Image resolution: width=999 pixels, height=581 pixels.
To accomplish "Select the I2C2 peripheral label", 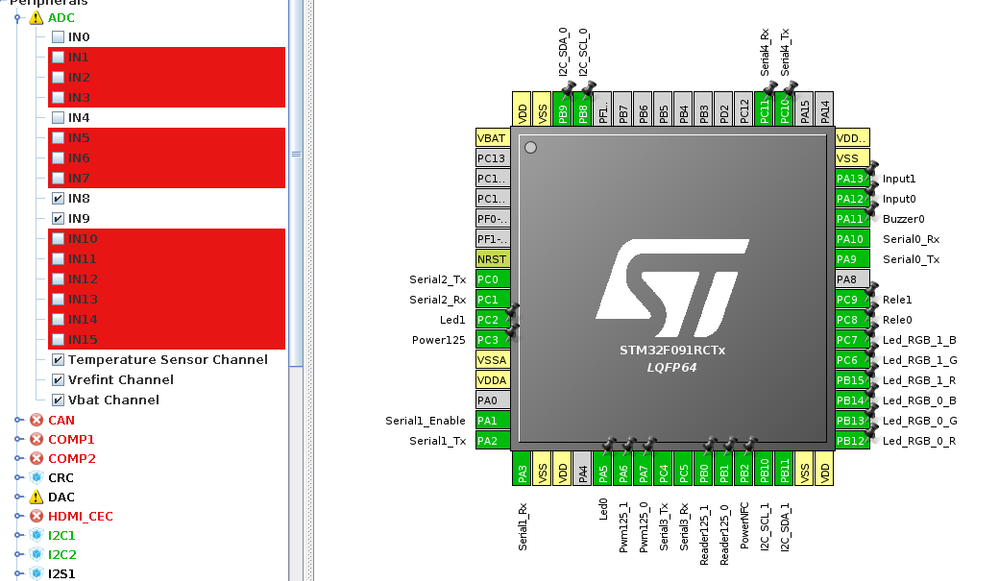I will click(62, 554).
